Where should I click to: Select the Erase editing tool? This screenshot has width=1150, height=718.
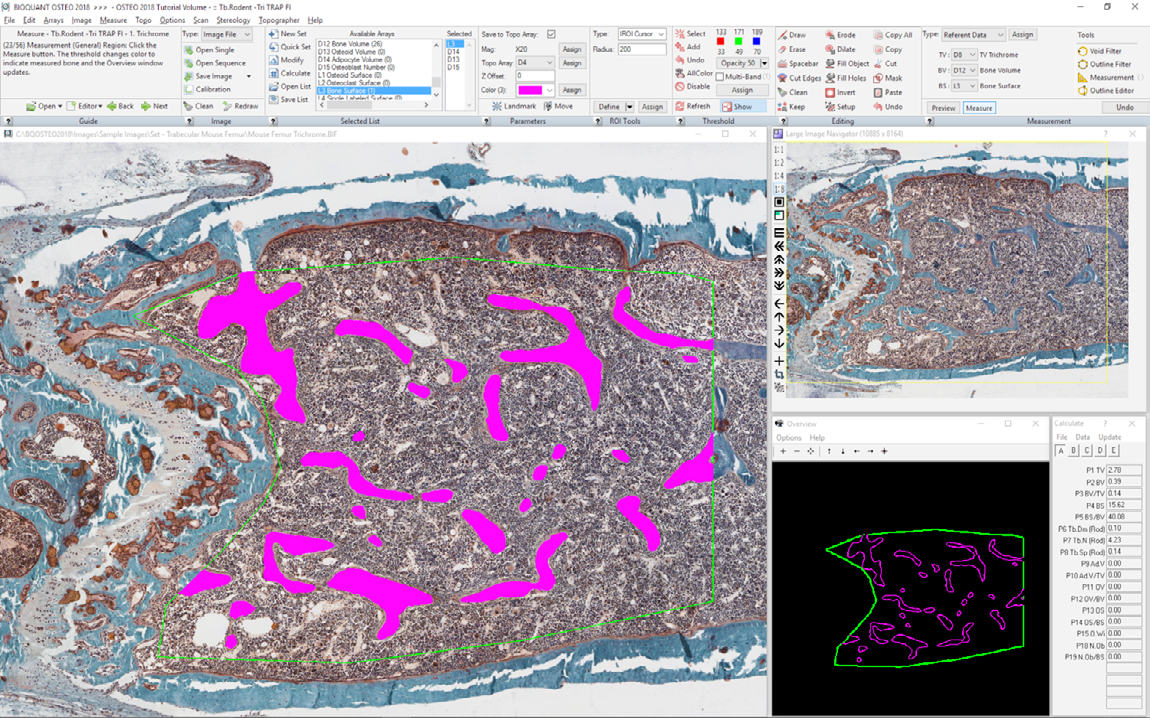(x=791, y=49)
